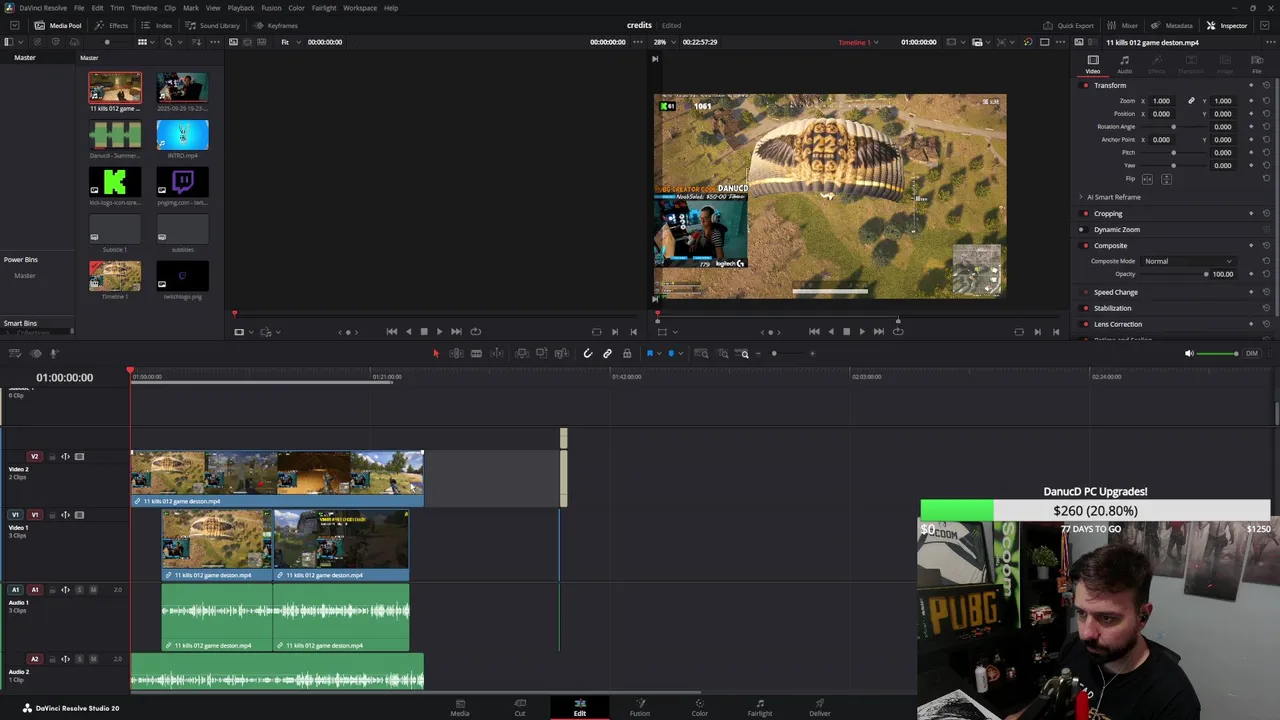This screenshot has height=720, width=1280.
Task: Solo Audio 2 track with S
Action: coord(80,659)
